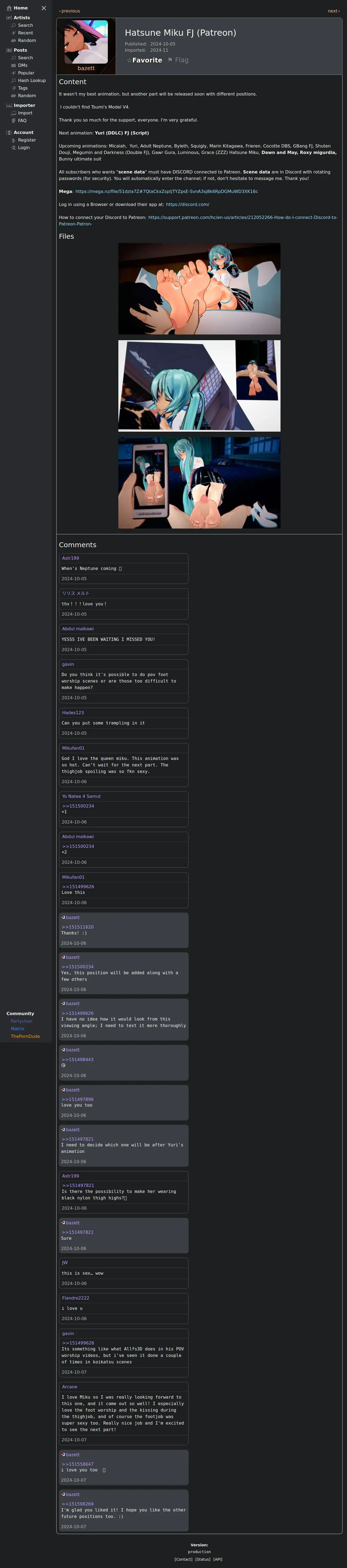Click the envelope icon beside DMs

tap(13, 65)
